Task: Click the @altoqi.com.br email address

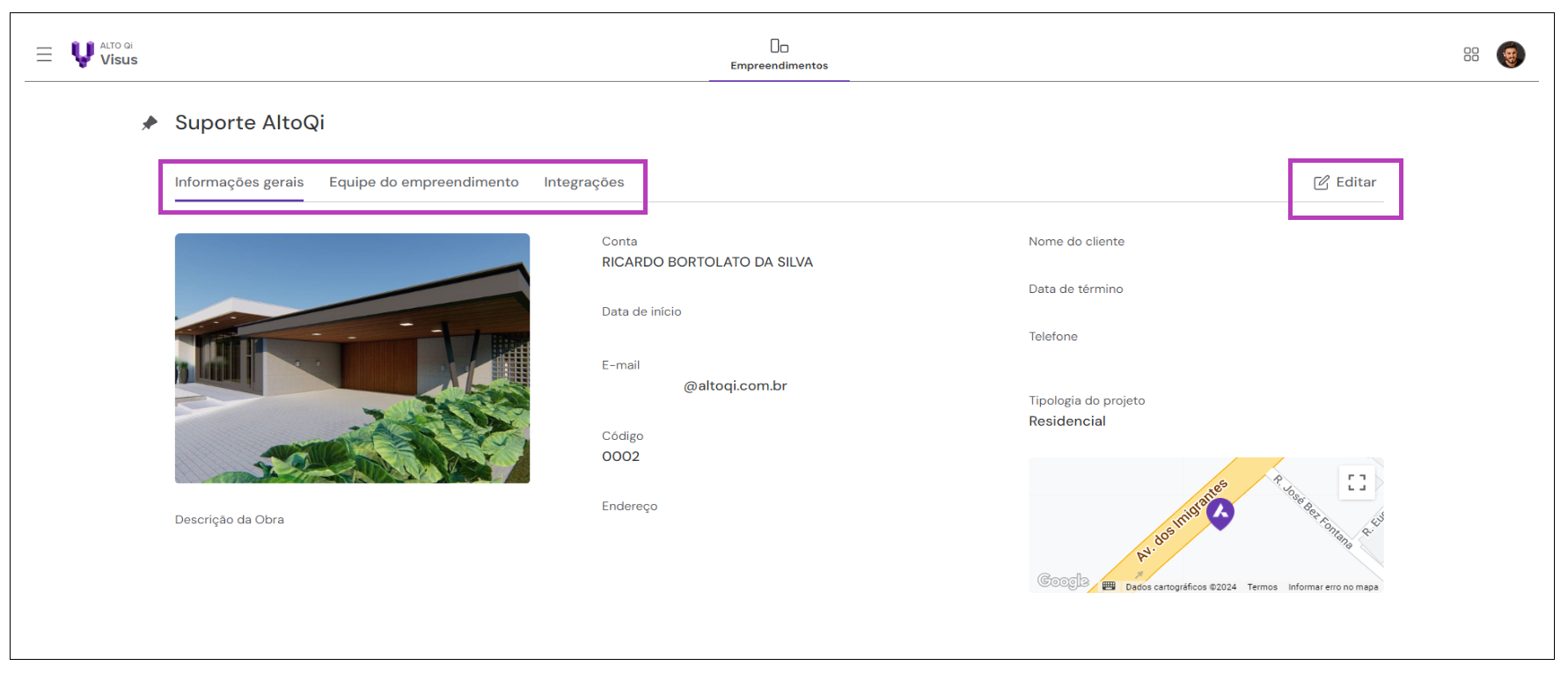Action: [x=735, y=385]
